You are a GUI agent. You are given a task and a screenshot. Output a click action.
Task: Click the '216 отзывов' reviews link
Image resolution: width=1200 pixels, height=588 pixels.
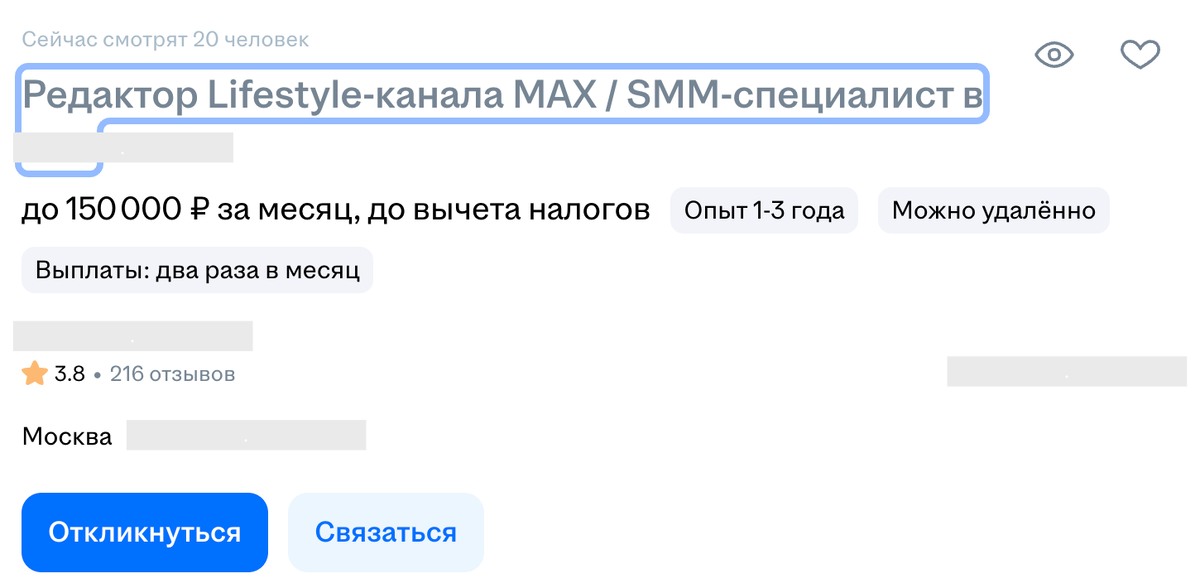pyautogui.click(x=173, y=373)
